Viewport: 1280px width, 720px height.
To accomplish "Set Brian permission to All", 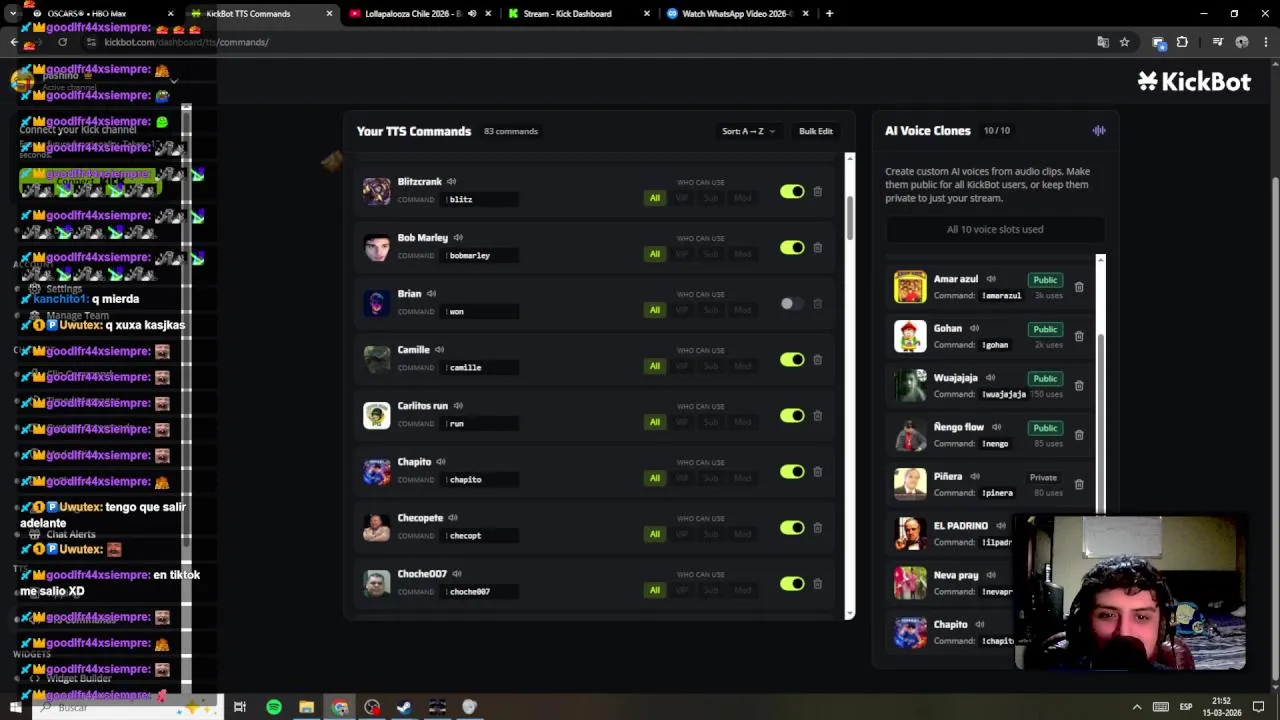I will [655, 310].
